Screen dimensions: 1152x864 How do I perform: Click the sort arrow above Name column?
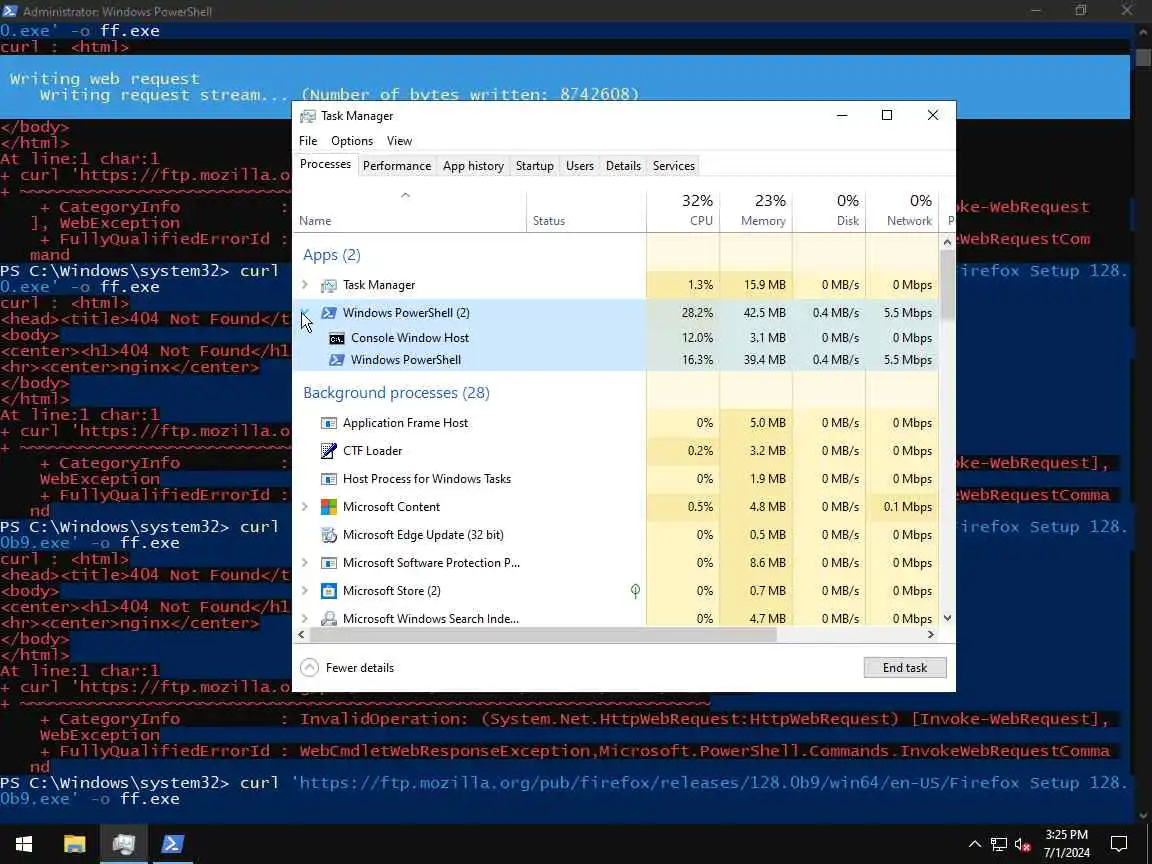(x=405, y=195)
